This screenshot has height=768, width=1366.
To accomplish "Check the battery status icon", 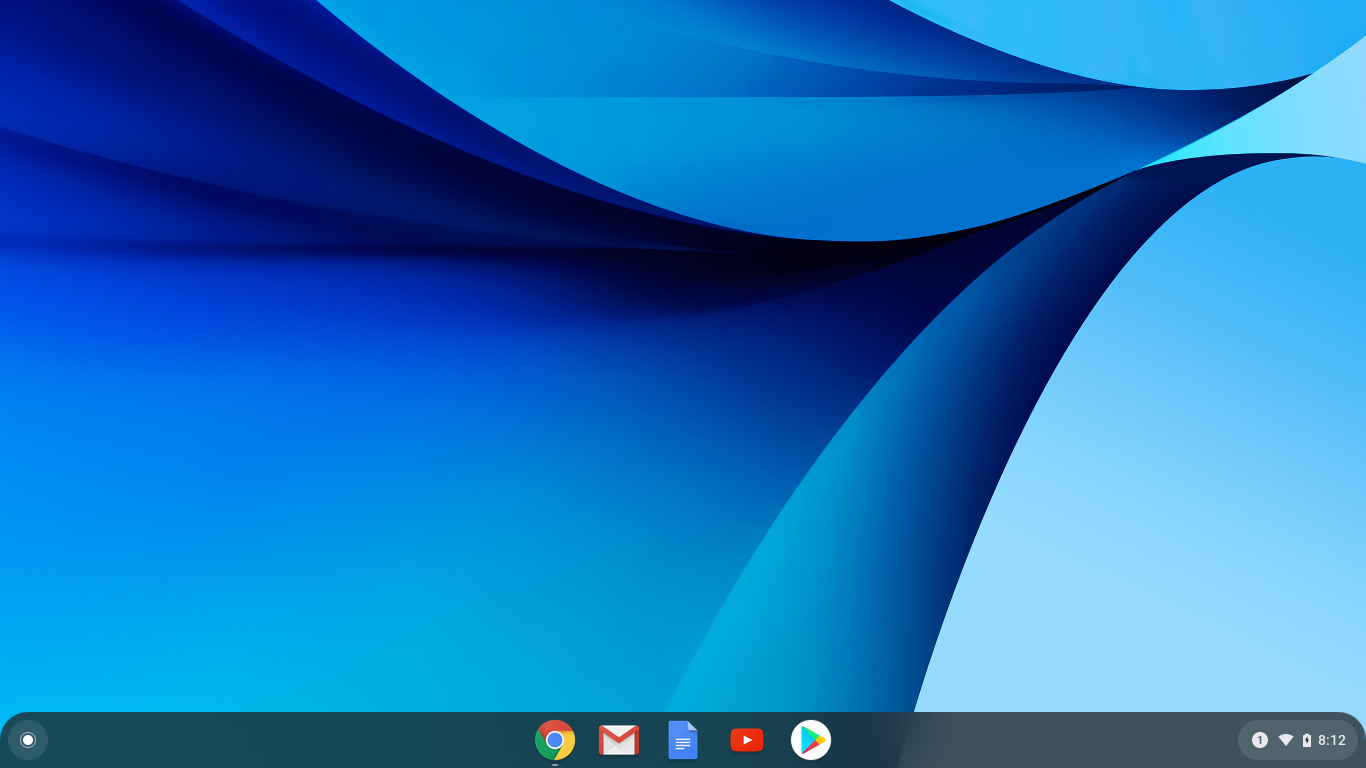I will [1307, 740].
